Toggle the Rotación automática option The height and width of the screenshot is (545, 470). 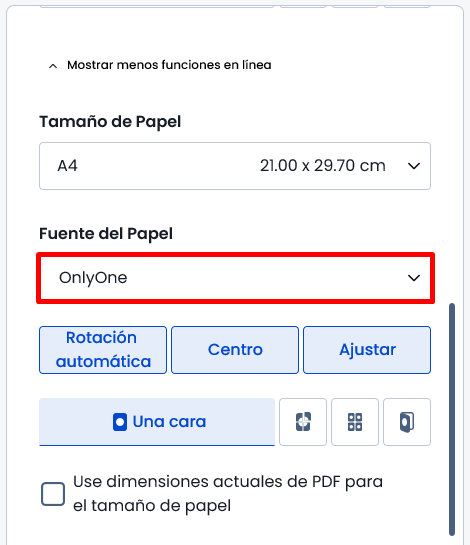tap(103, 350)
